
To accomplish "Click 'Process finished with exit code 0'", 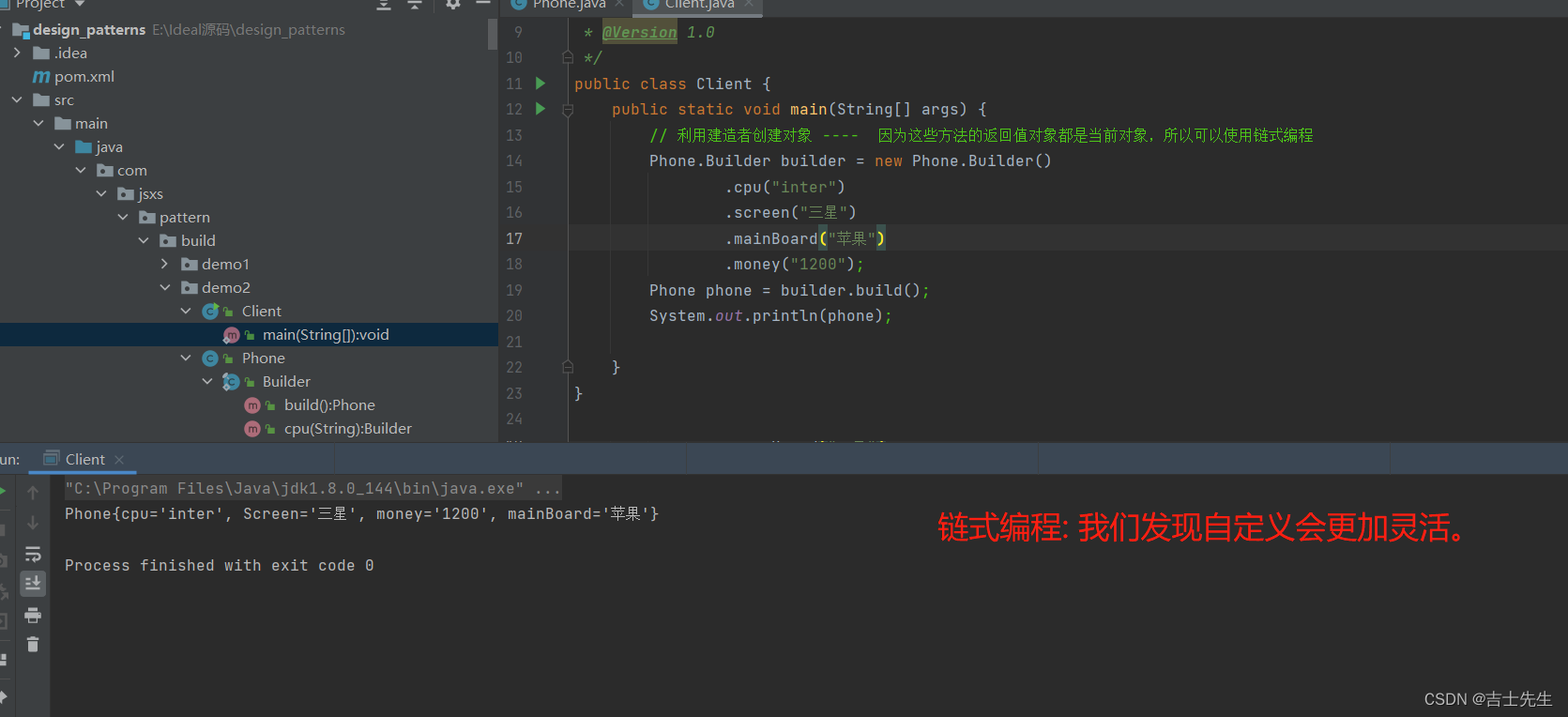I will coord(220,566).
